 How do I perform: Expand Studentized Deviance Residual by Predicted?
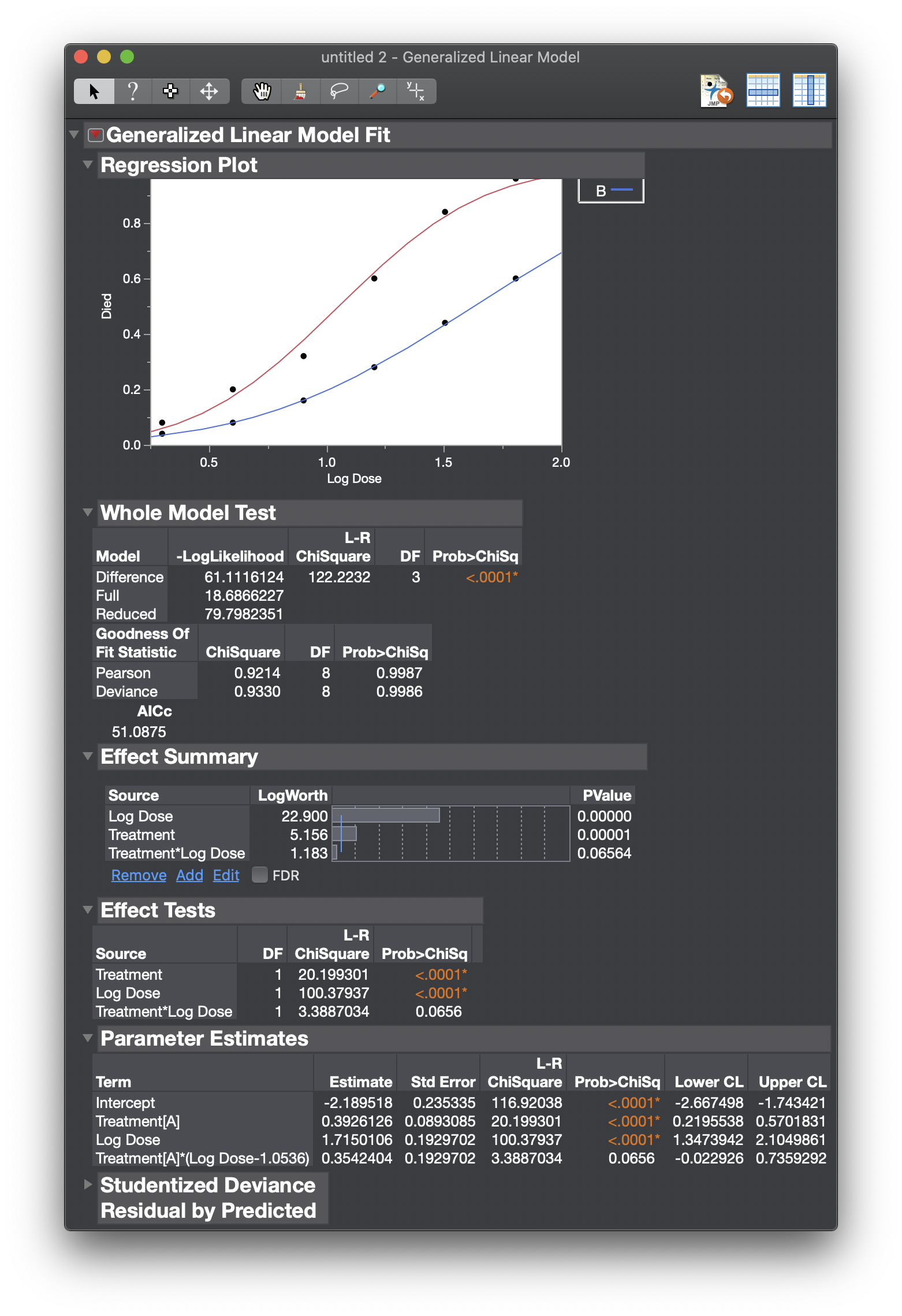tap(88, 1185)
